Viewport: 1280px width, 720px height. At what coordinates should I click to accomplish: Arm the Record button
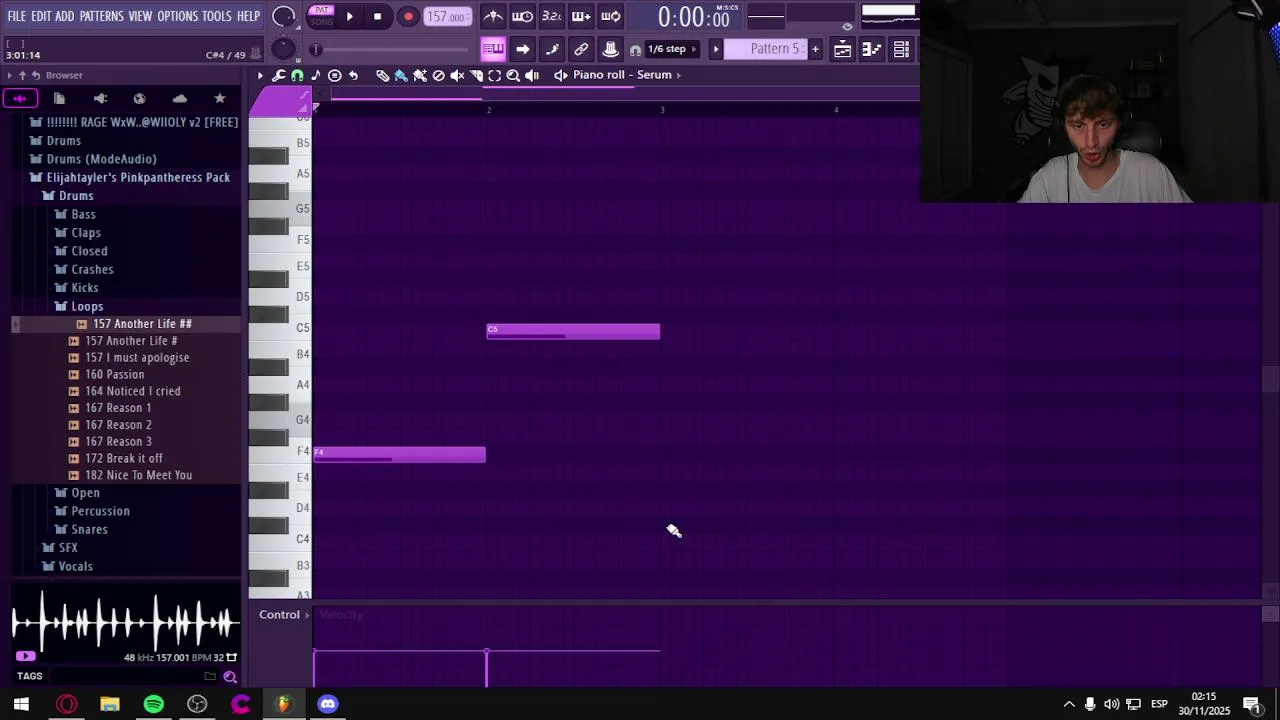point(408,16)
